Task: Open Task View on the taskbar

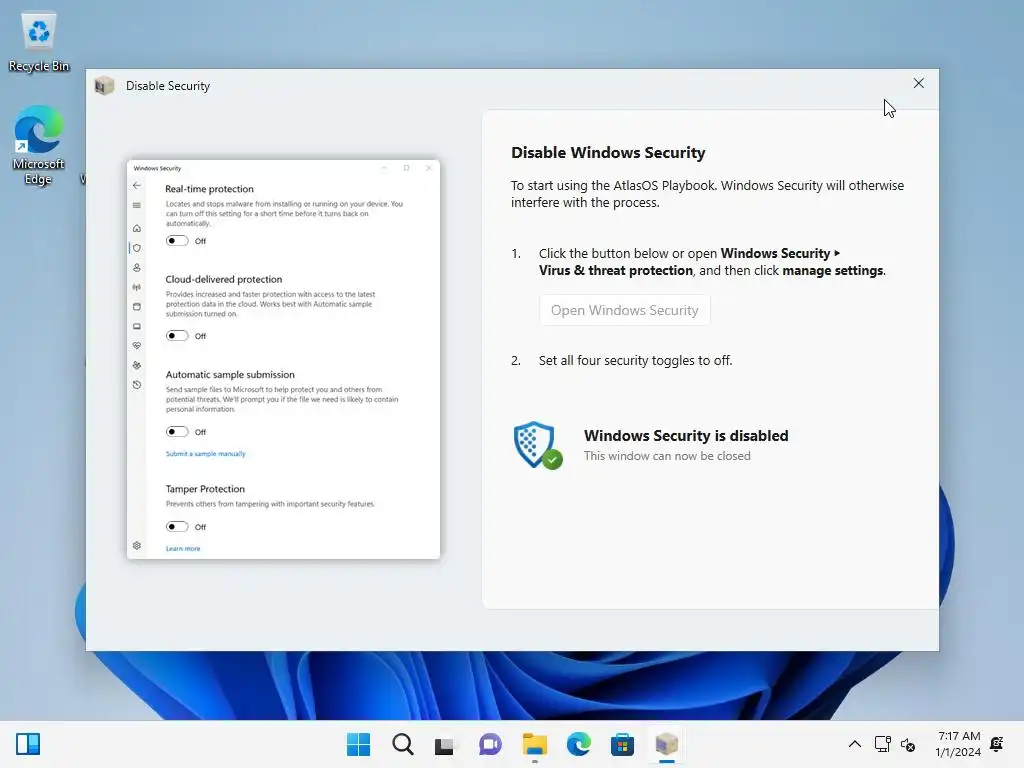Action: pyautogui.click(x=445, y=744)
